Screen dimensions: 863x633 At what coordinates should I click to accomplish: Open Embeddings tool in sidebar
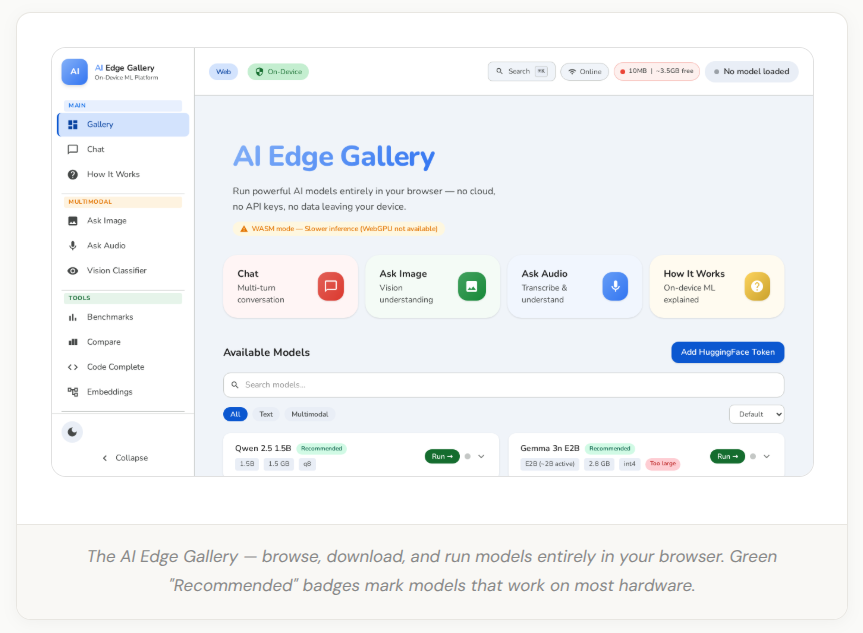123,391
